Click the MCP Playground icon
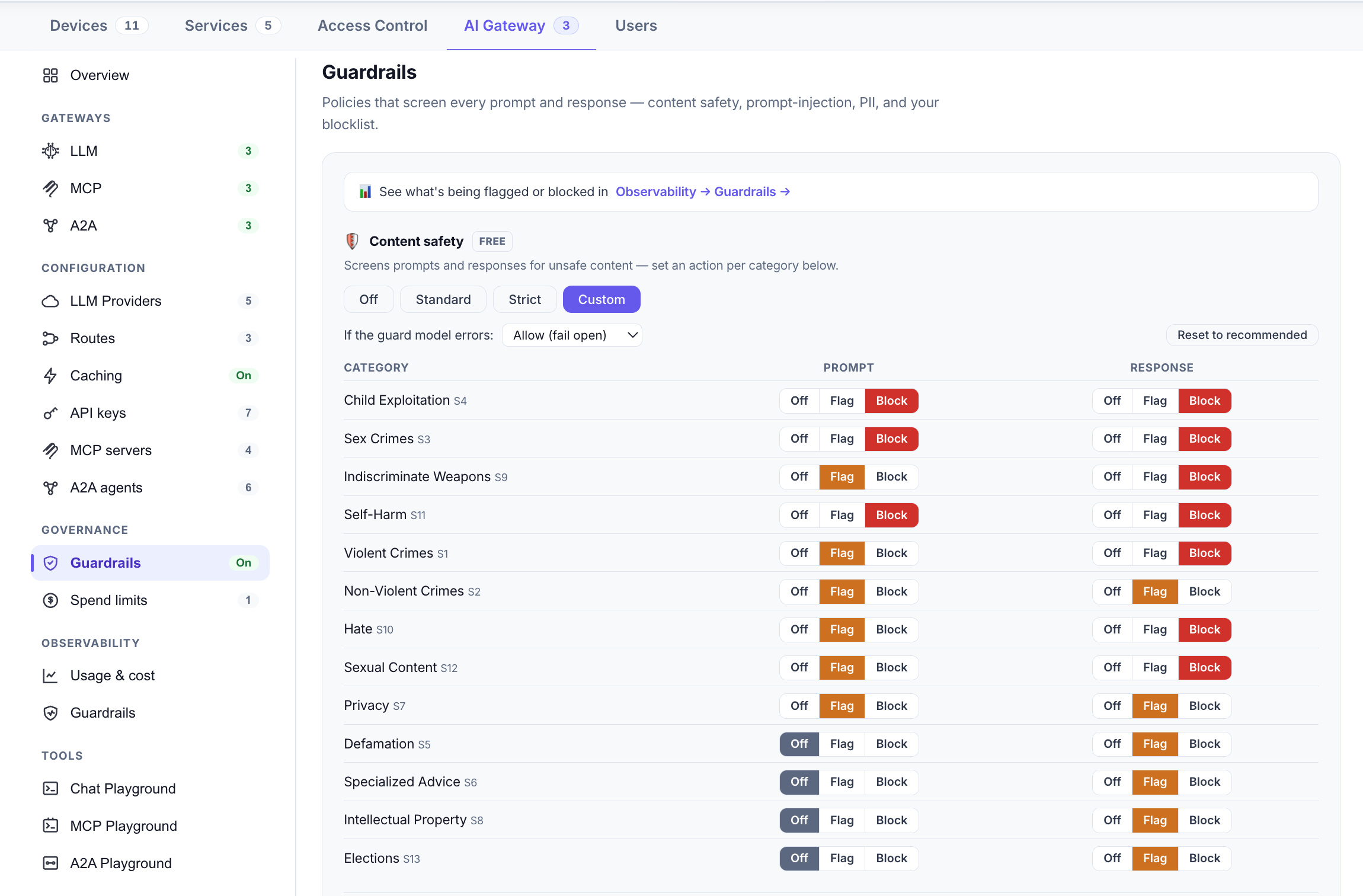Image resolution: width=1363 pixels, height=896 pixels. pos(50,826)
